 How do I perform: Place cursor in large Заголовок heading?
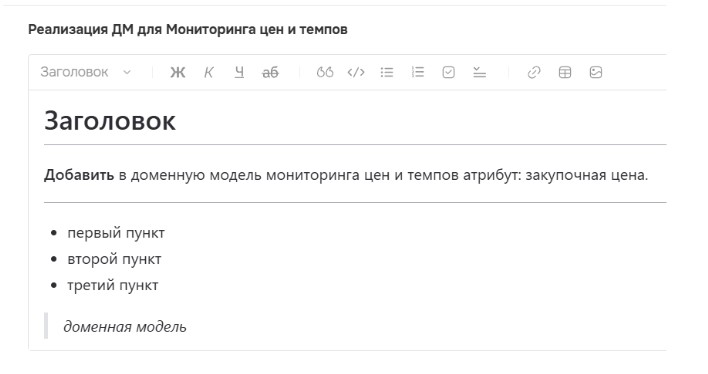[x=110, y=121]
